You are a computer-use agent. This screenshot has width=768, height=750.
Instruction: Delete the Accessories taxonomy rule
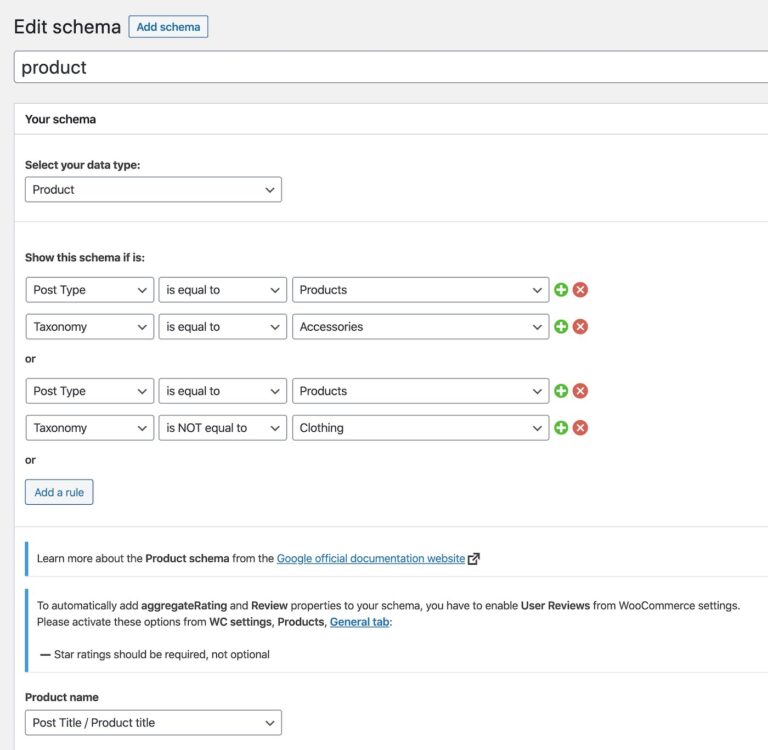pos(580,327)
